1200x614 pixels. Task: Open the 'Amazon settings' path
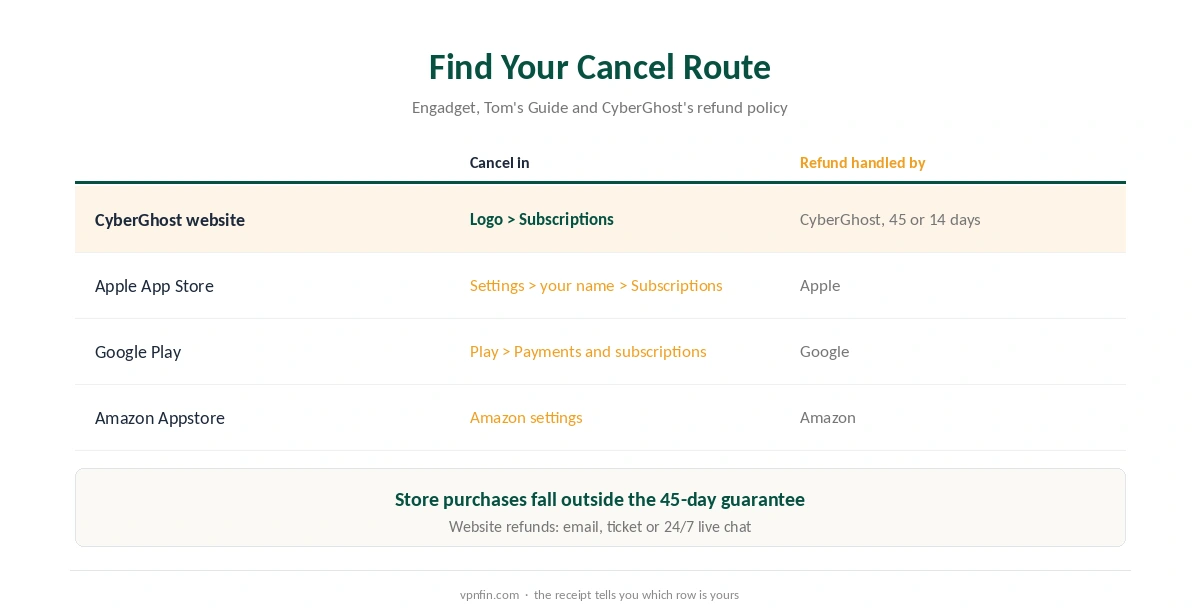526,418
